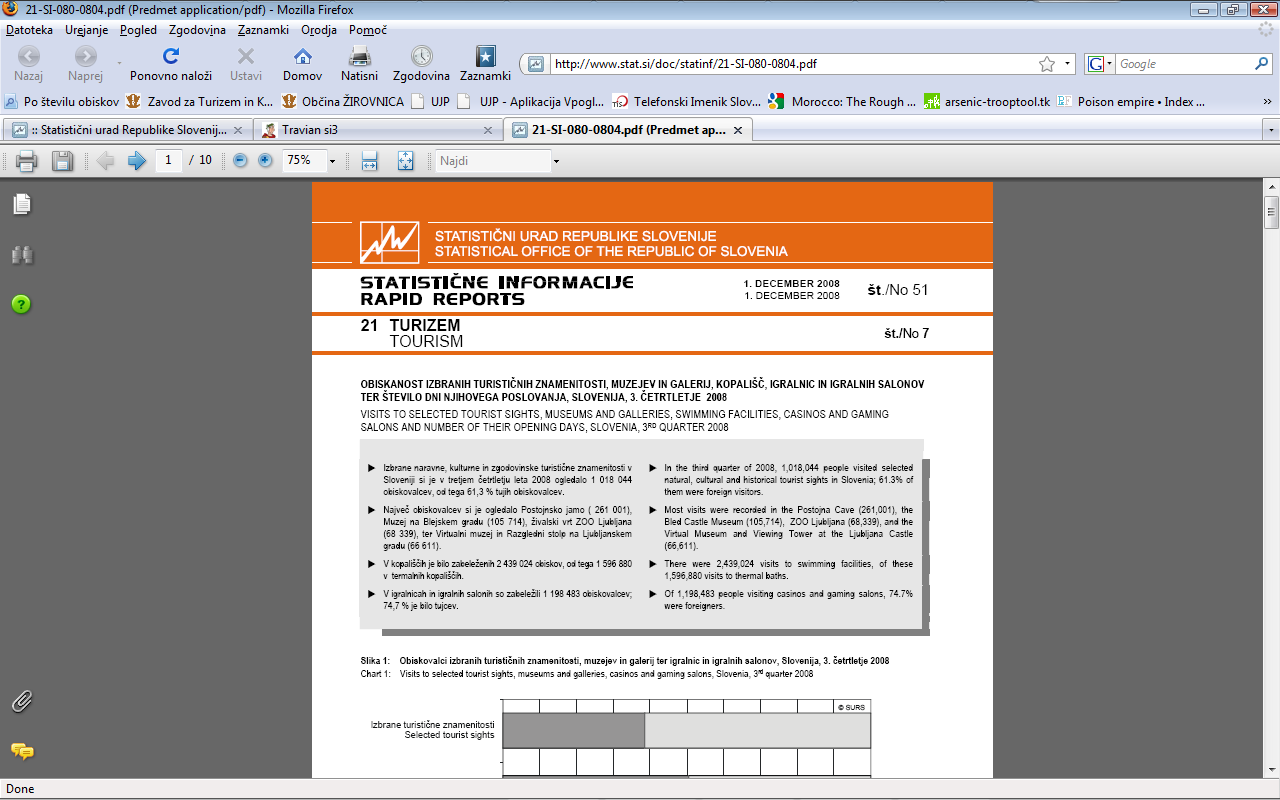Viewport: 1280px width, 800px height.
Task: Open the Občina ŽIROVNICA bookmark
Action: (x=343, y=102)
